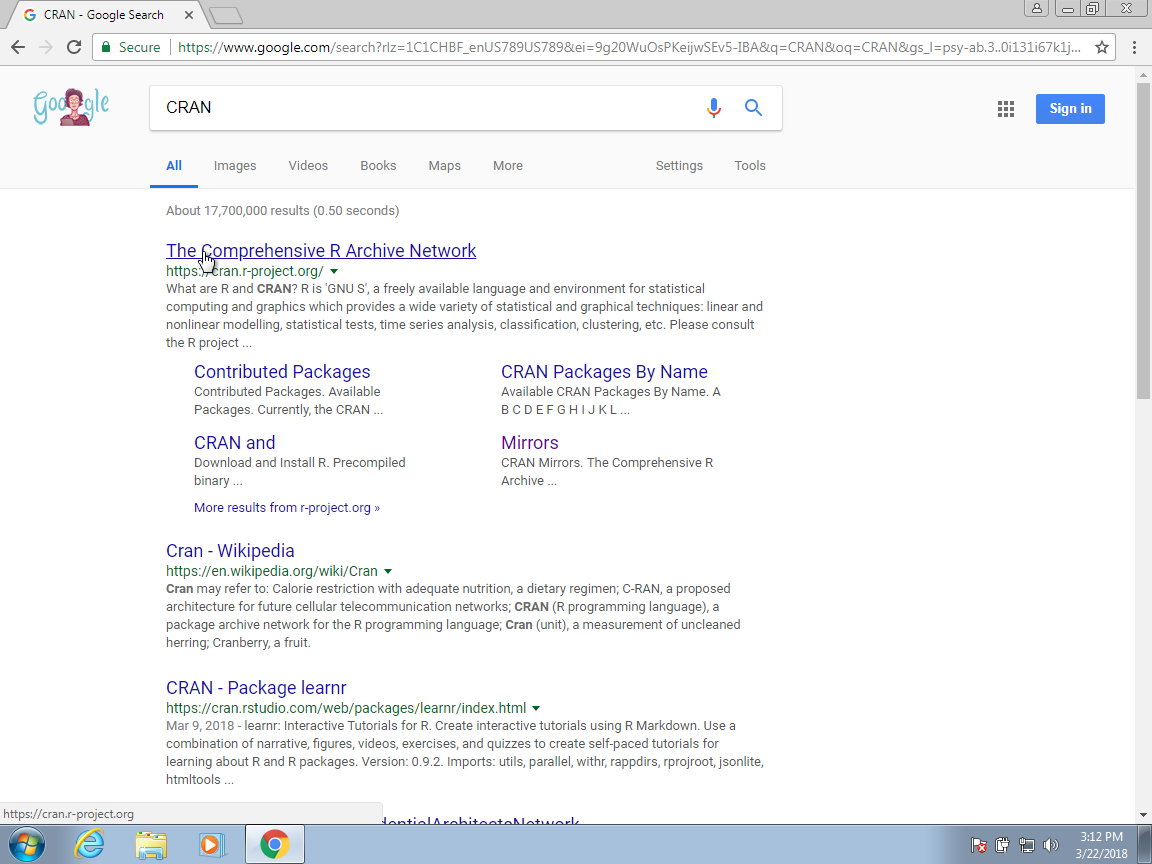Viewport: 1152px width, 864px height.
Task: Expand dropdown arrow beside cran.rstudio.com learnr URL
Action: tap(536, 709)
